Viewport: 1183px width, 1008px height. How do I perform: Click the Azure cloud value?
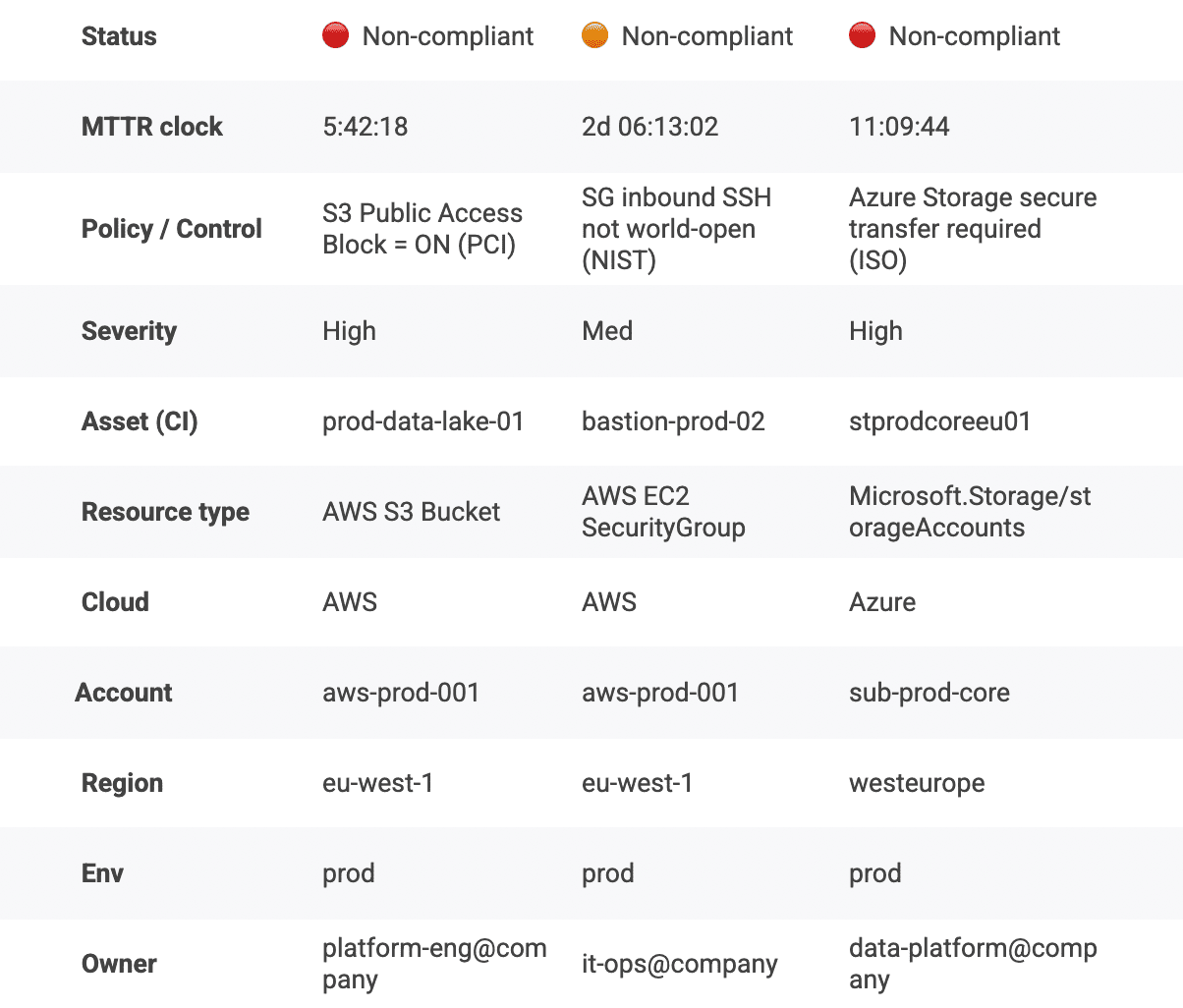coord(881,602)
